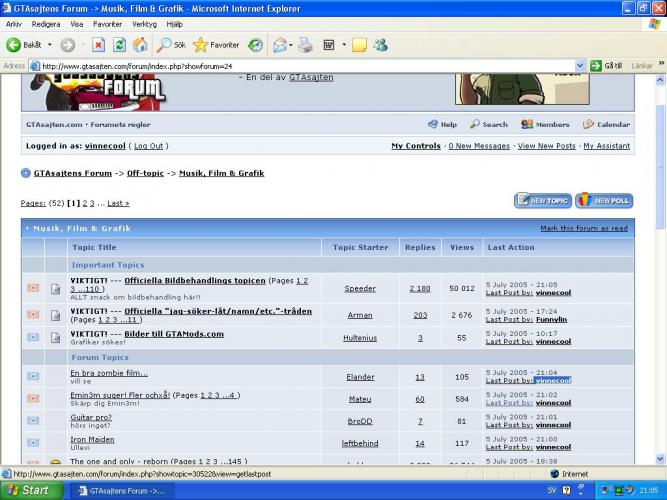Viewport: 667px width, 500px height.
Task: Refresh the page with the green arrows icon
Action: tap(120, 45)
